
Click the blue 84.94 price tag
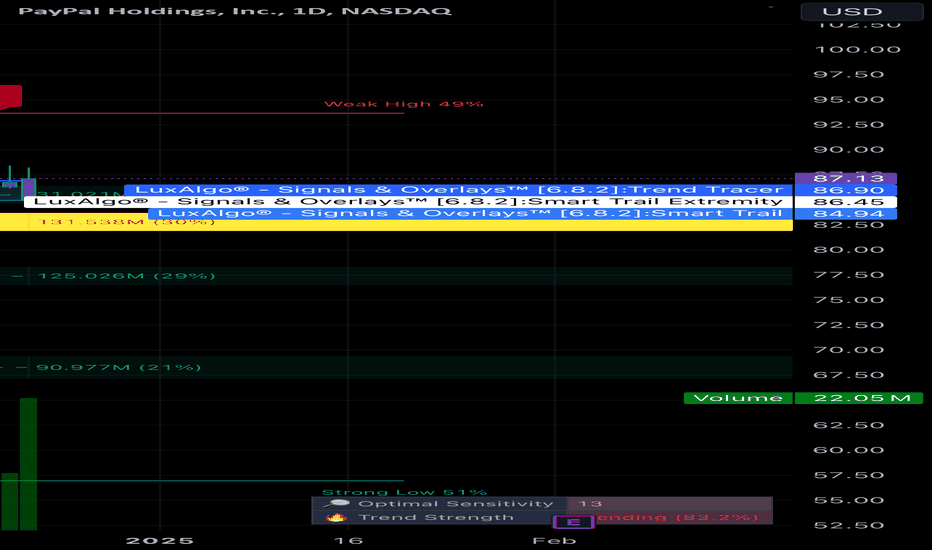click(846, 213)
